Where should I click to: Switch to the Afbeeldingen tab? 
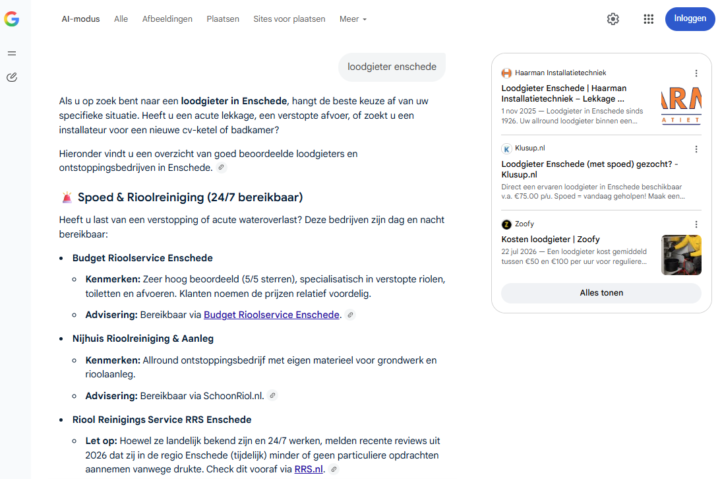[x=167, y=19]
